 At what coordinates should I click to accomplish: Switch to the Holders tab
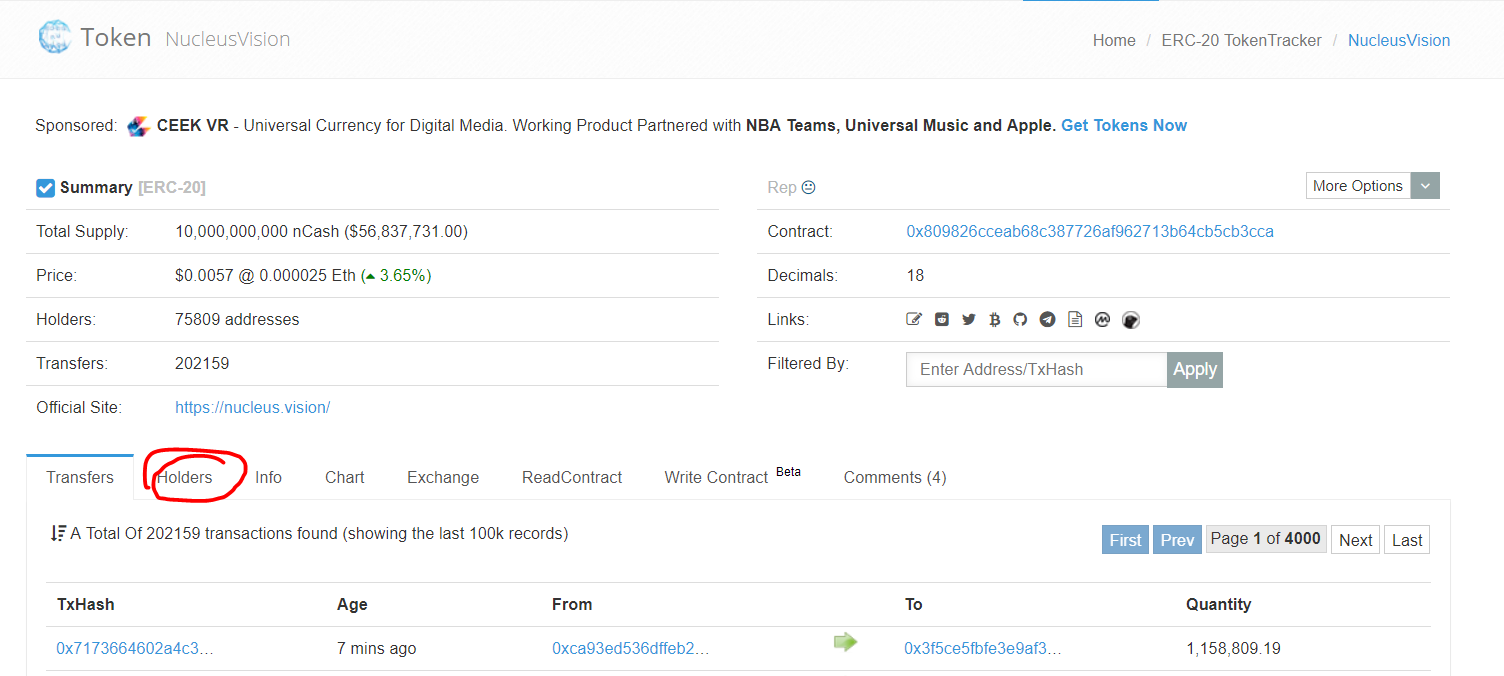[185, 477]
